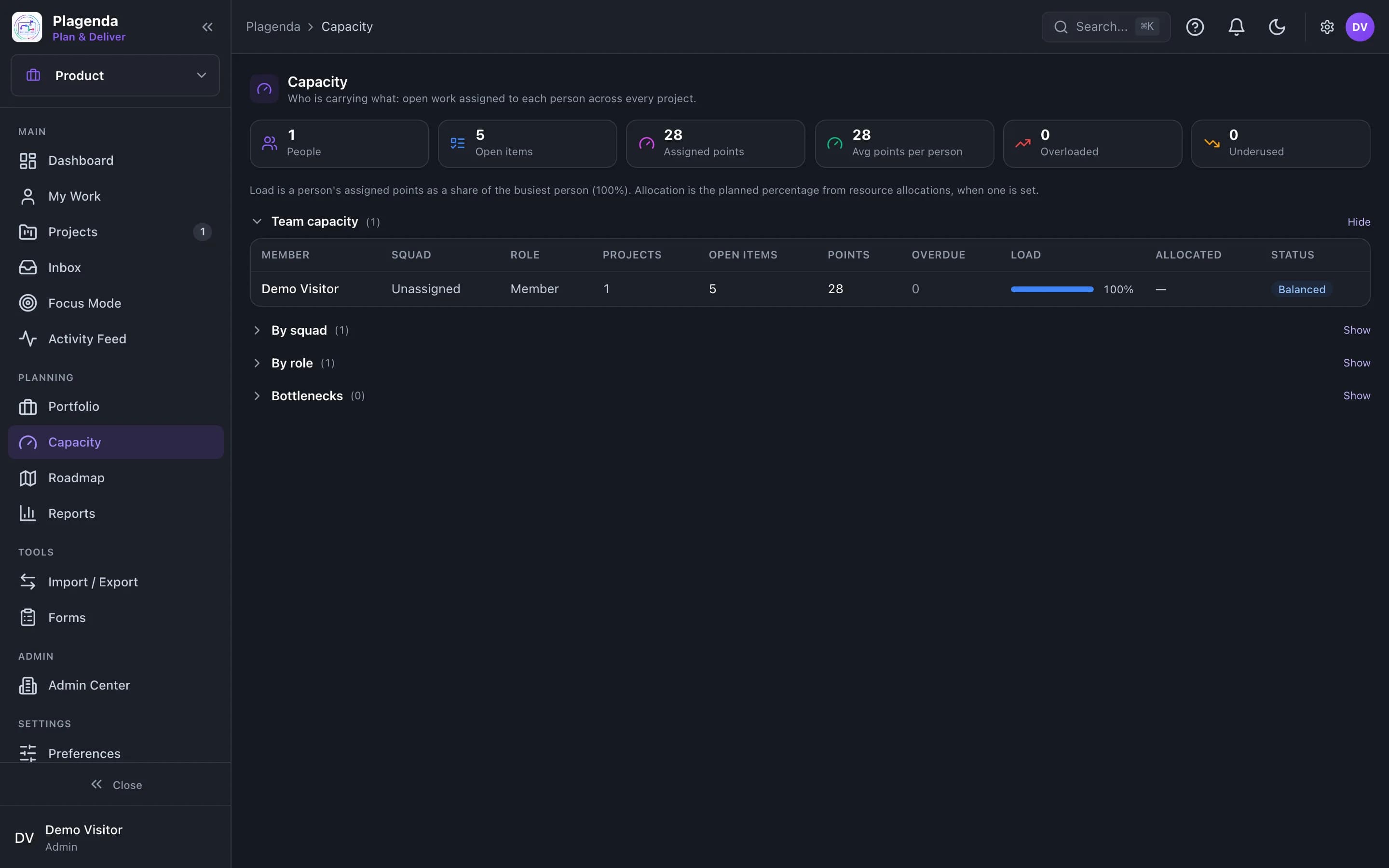The image size is (1389, 868).
Task: Click the Portfolio briefcase icon
Action: click(27, 407)
